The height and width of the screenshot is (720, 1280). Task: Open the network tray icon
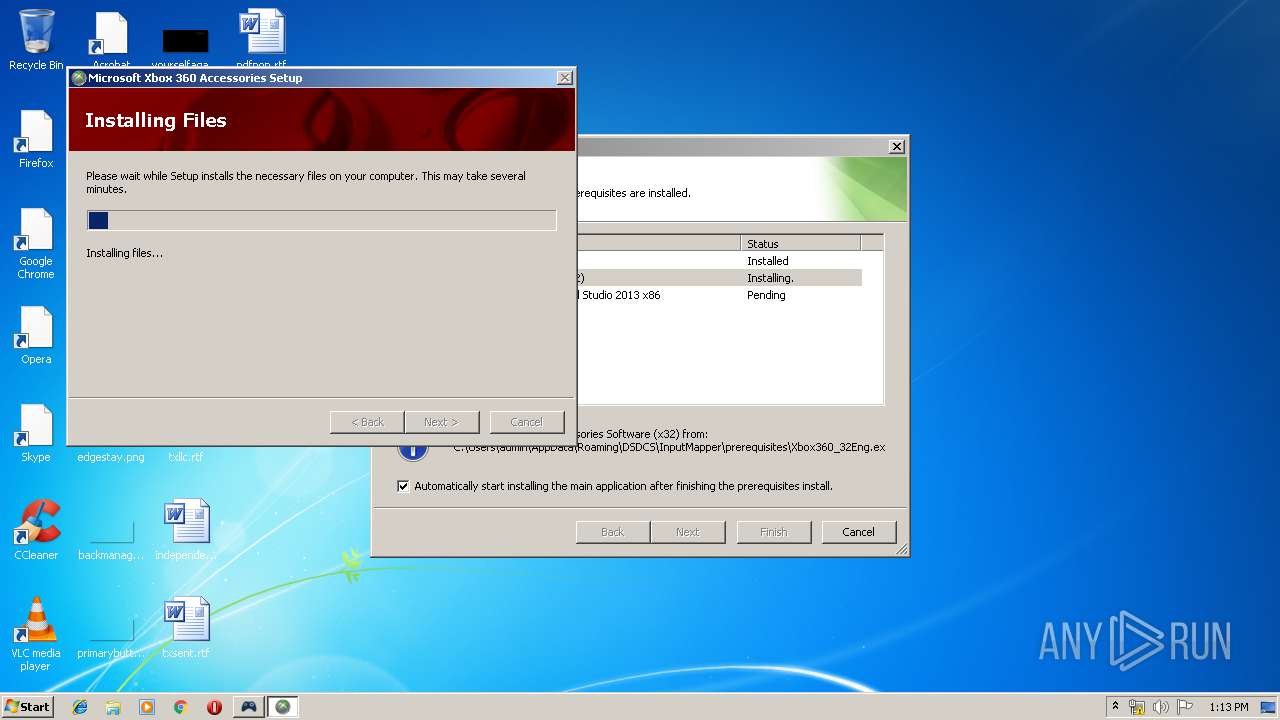point(1137,707)
